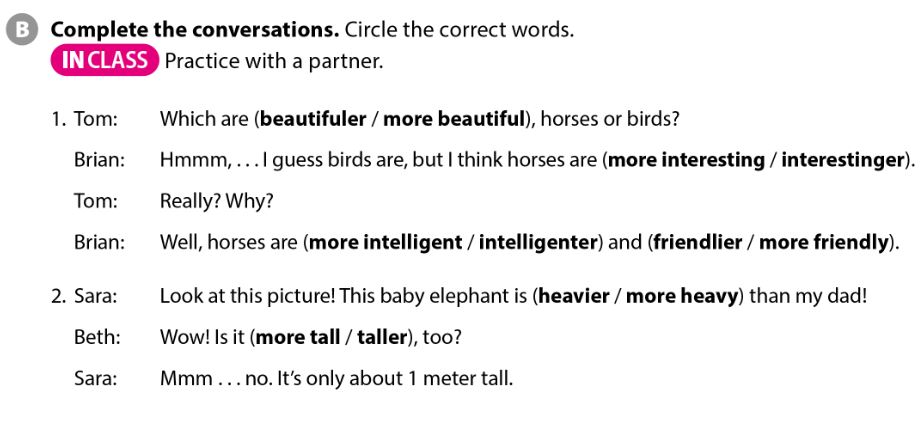Choose "more intelligent" in Brian's reply

tap(386, 242)
